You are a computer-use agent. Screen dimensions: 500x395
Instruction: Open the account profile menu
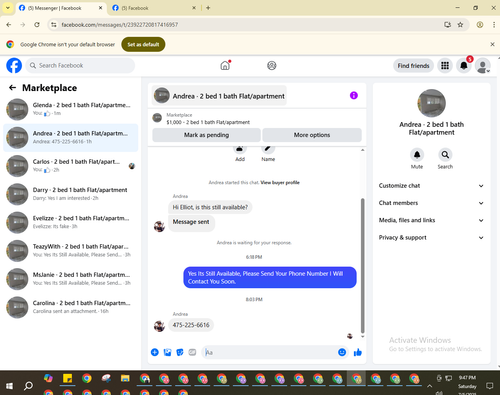(482, 66)
